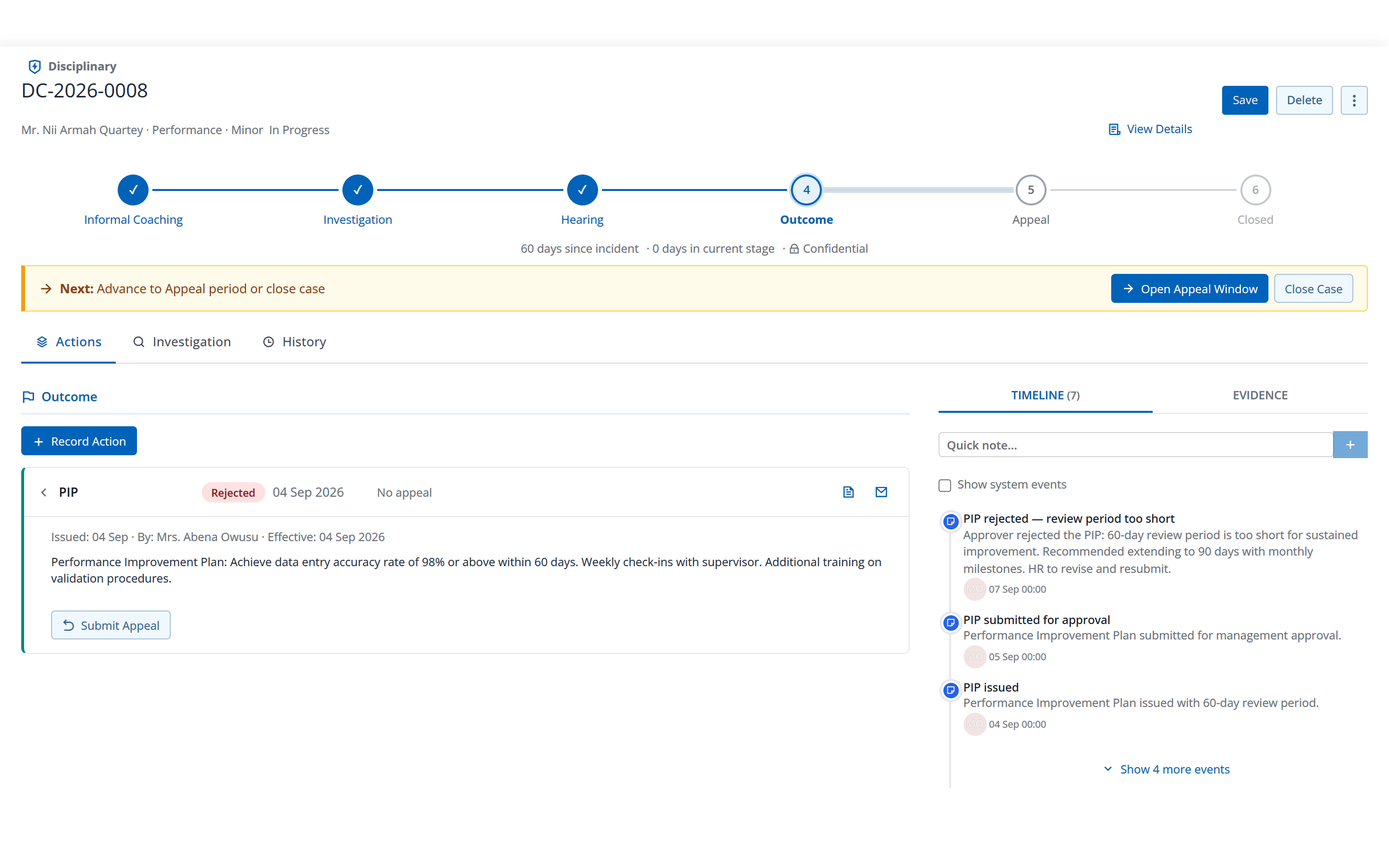Enable Show system events checkbox
Image resolution: width=1389 pixels, height=868 pixels.
[x=945, y=485]
